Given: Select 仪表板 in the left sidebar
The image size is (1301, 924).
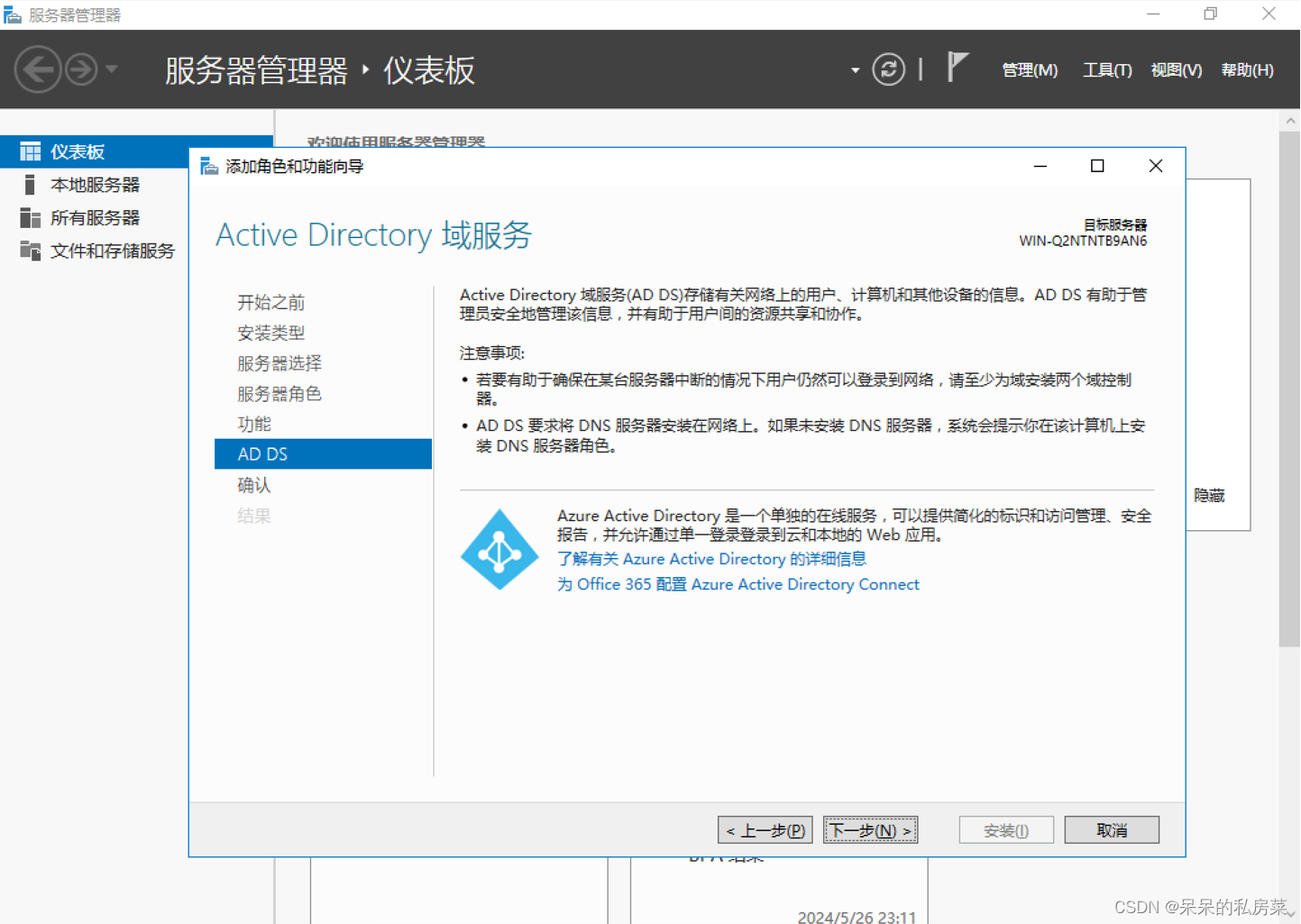Looking at the screenshot, I should click(136, 151).
